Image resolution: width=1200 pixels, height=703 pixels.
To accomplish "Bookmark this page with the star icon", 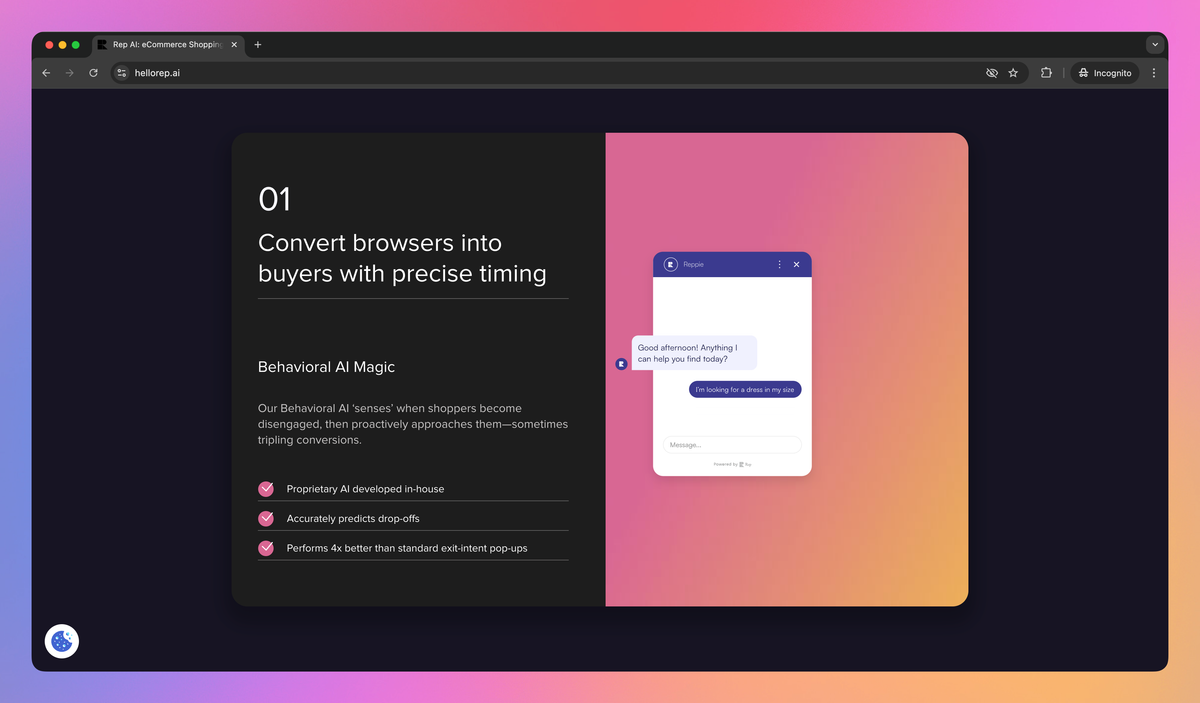I will (x=1013, y=73).
